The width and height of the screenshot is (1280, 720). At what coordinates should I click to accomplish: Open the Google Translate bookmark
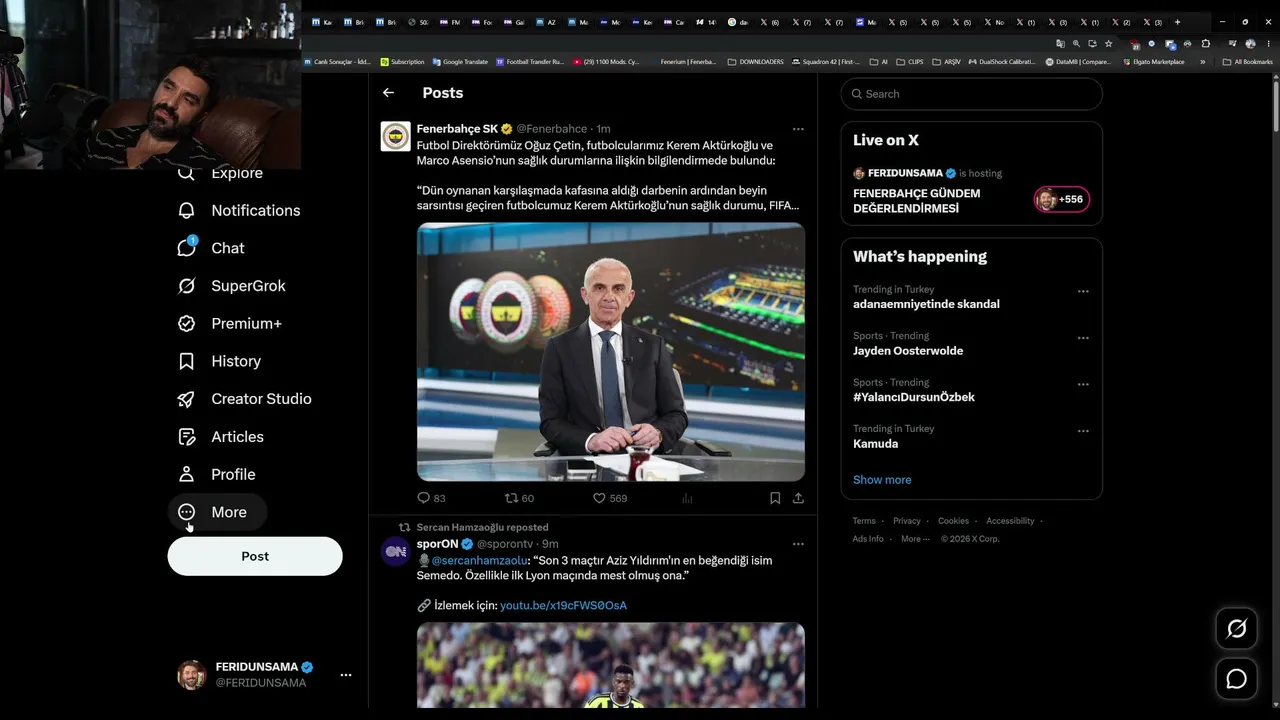(460, 62)
